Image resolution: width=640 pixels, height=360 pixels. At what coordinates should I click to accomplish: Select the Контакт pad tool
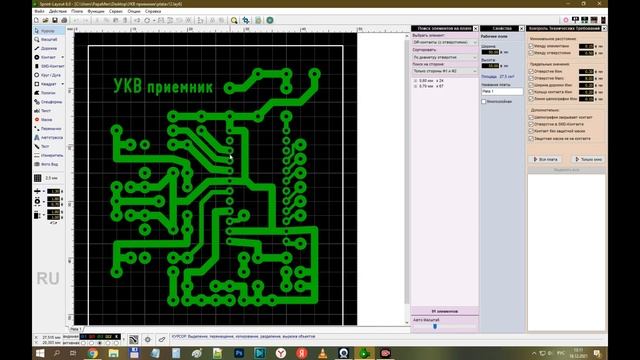coord(46,57)
